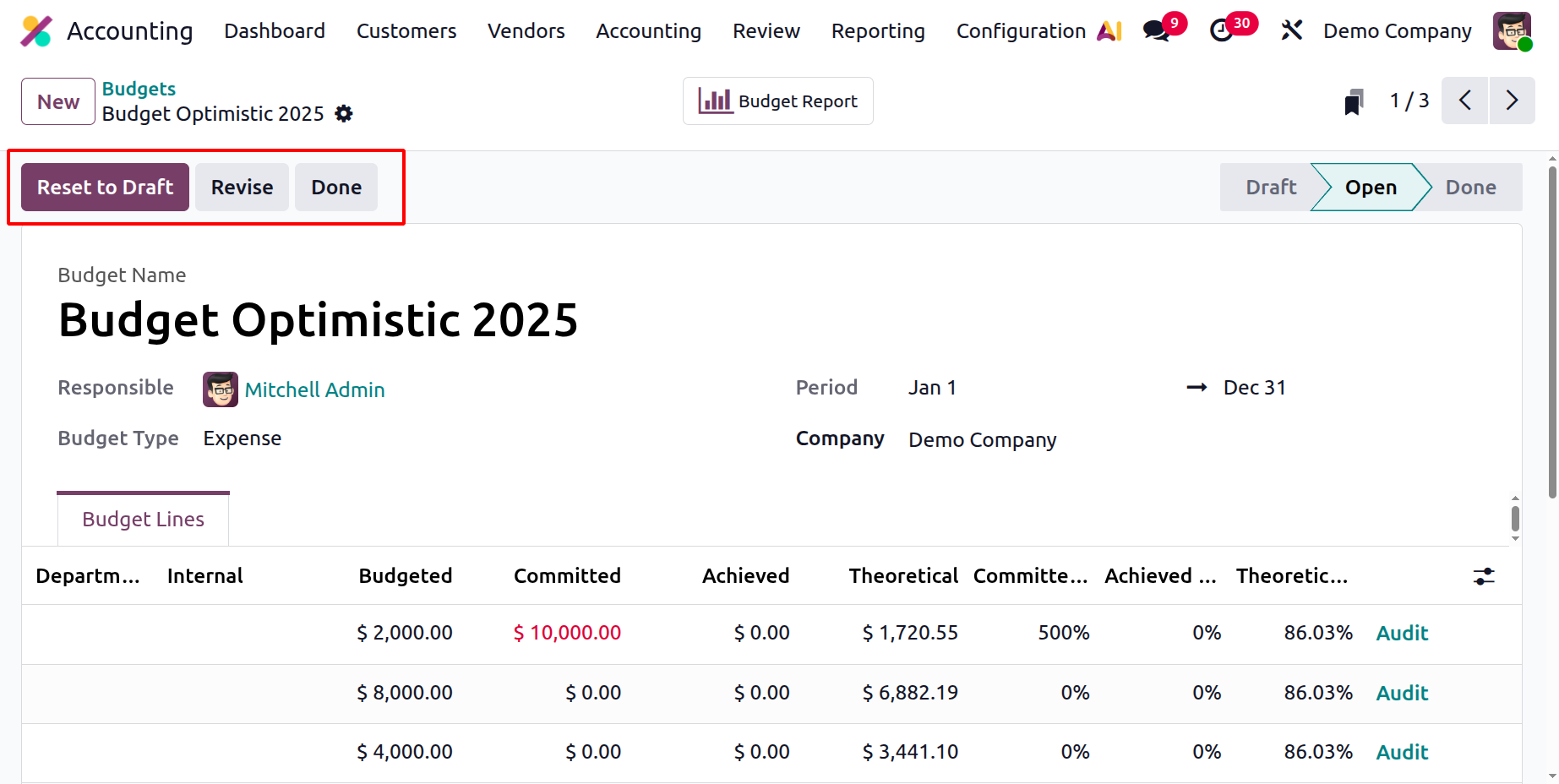The width and height of the screenshot is (1559, 784).
Task: Open the user avatar menu
Action: tap(1512, 31)
